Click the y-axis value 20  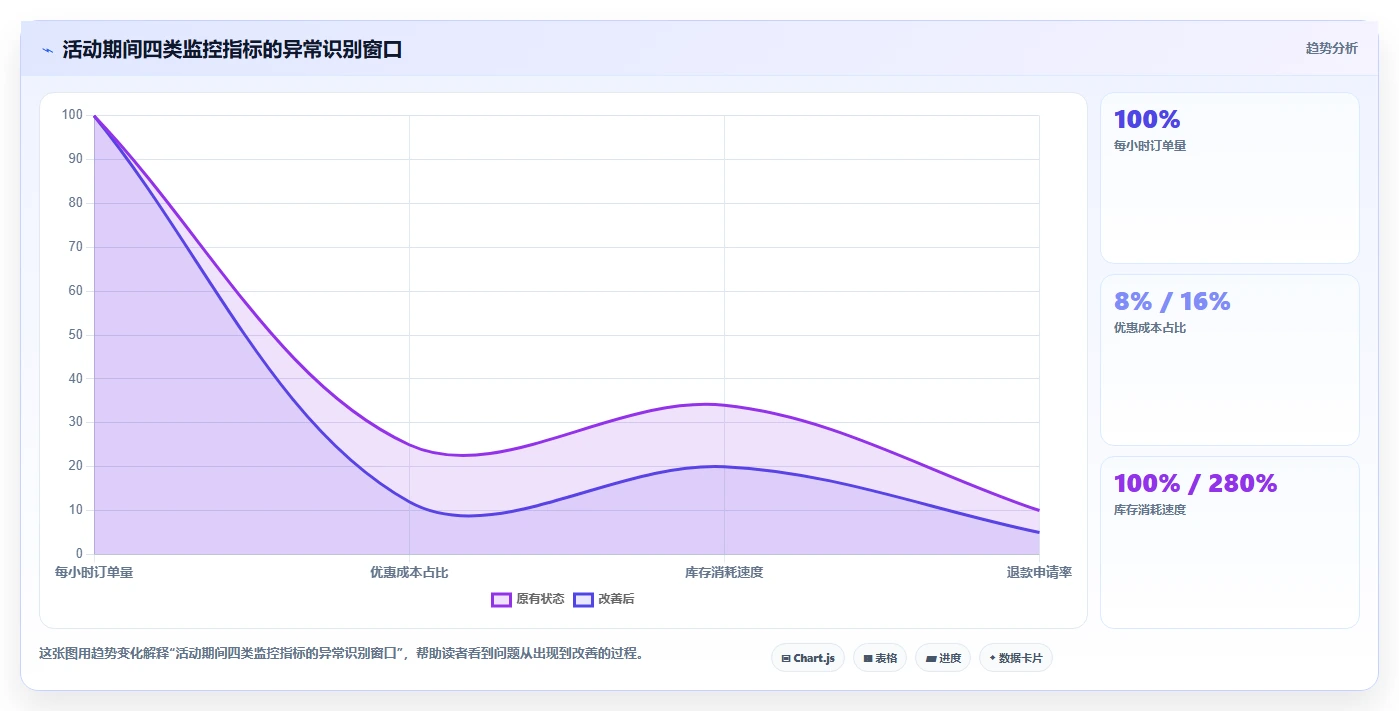pyautogui.click(x=75, y=466)
